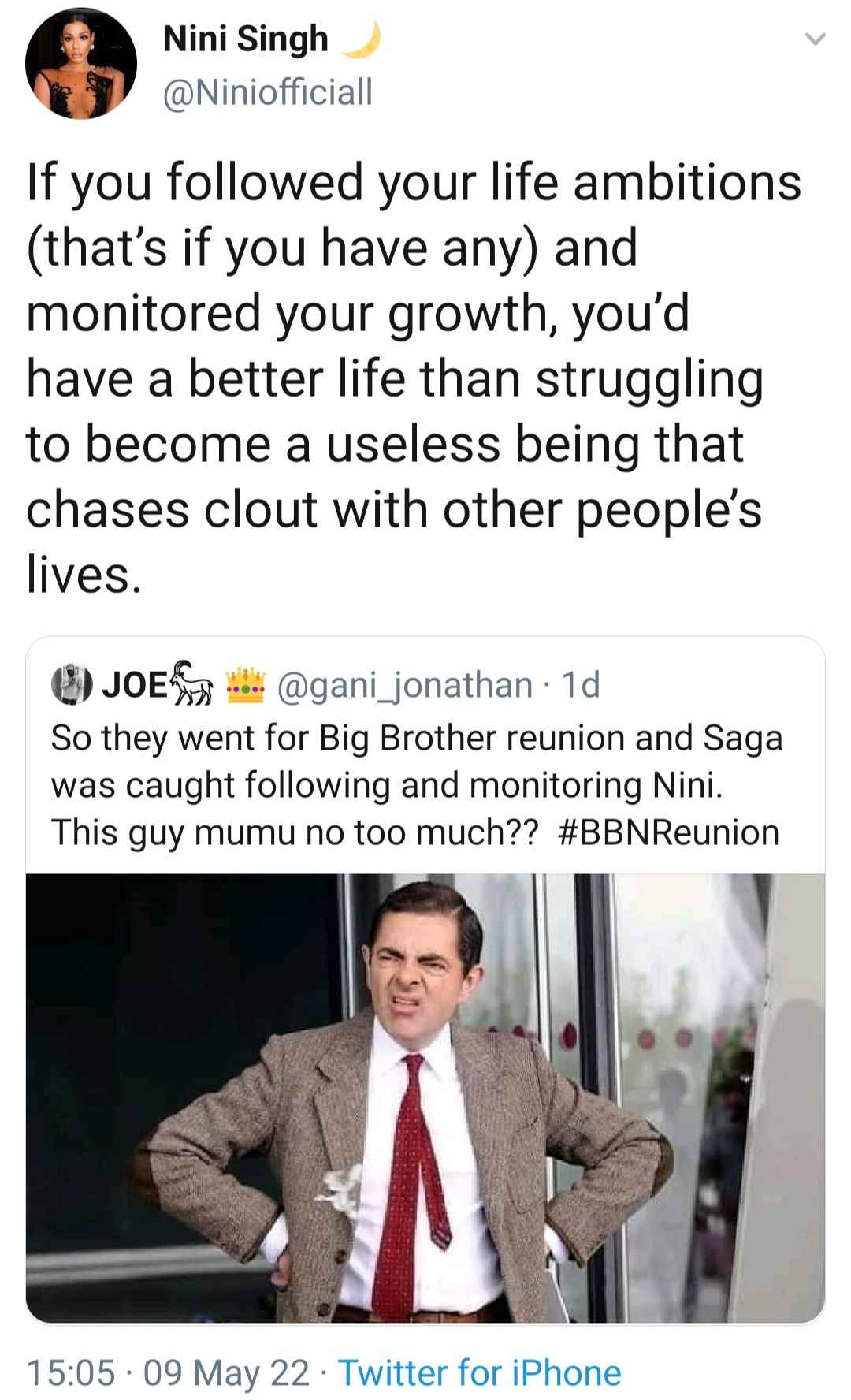The image size is (851, 1400).
Task: Click the Nini Singh display name
Action: click(245, 39)
